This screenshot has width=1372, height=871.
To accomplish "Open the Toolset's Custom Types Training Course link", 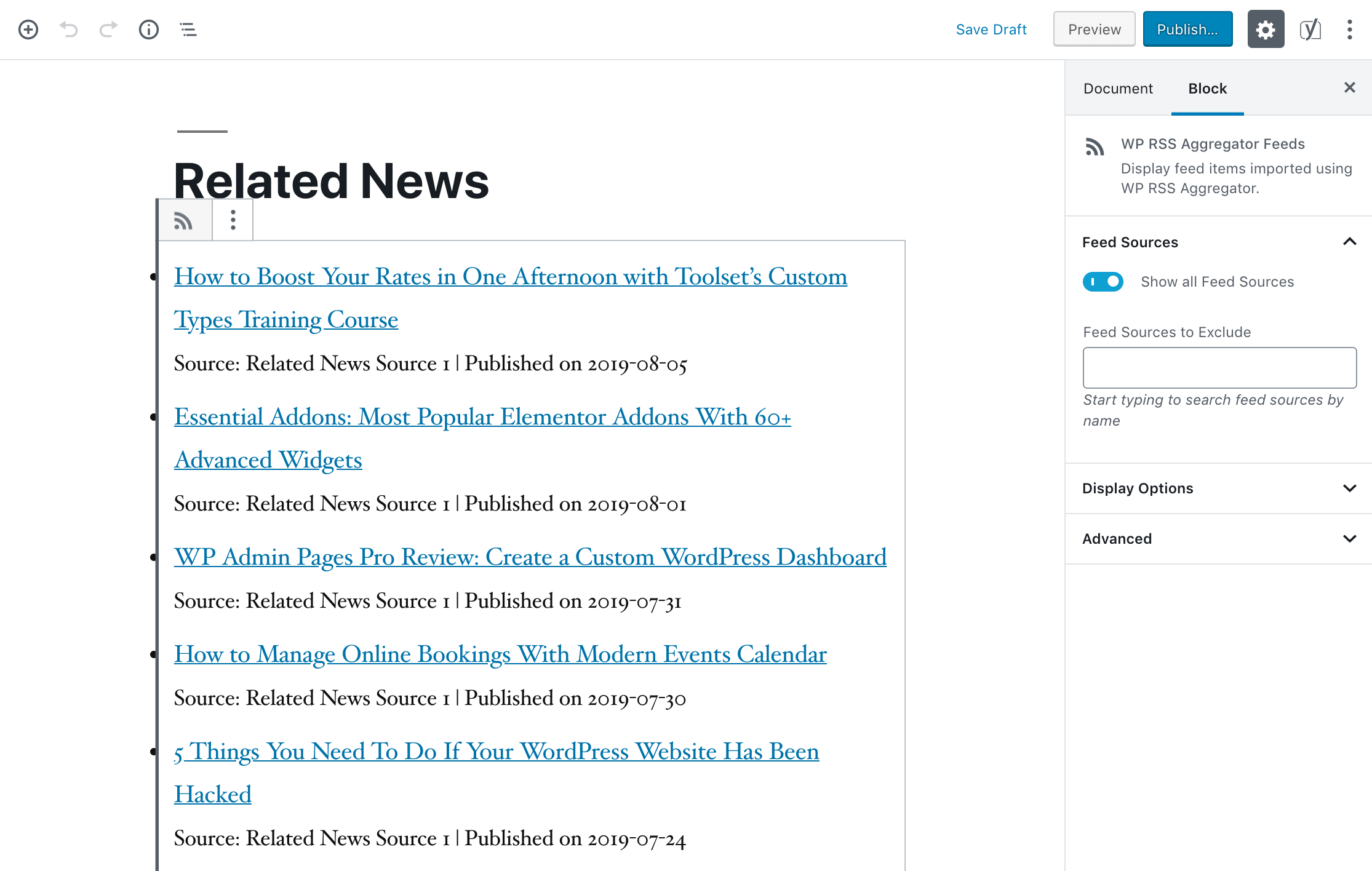I will point(511,298).
